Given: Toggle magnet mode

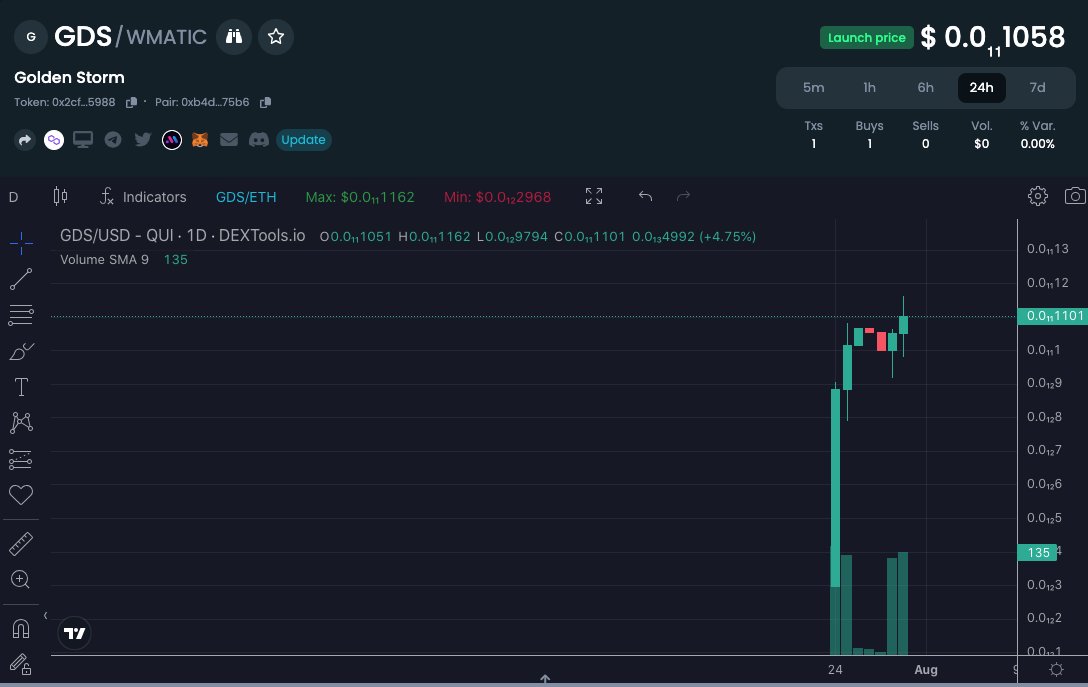Looking at the screenshot, I should coord(21,629).
